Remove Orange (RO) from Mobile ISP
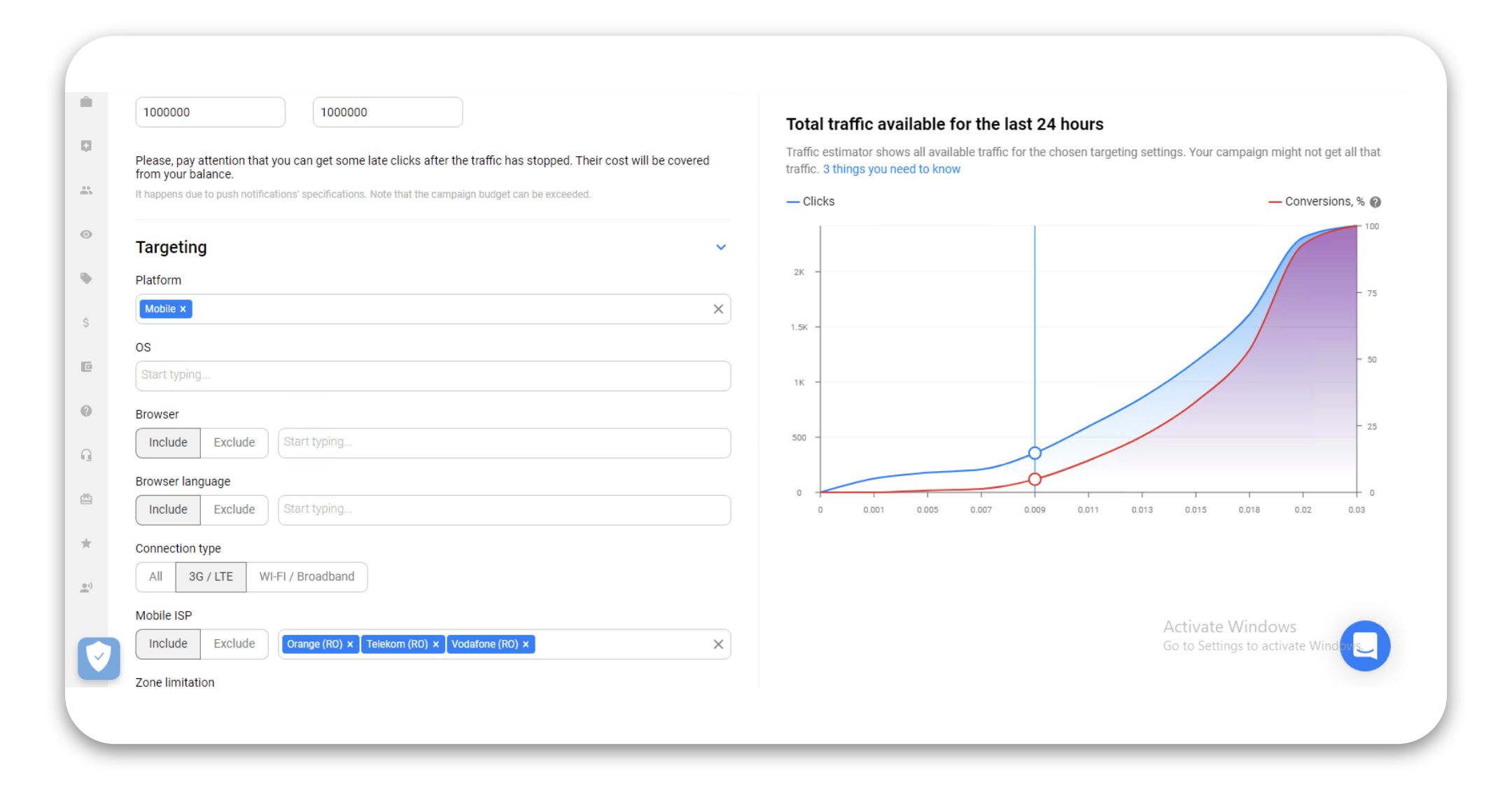This screenshot has height=791, width=1512. pyautogui.click(x=348, y=644)
